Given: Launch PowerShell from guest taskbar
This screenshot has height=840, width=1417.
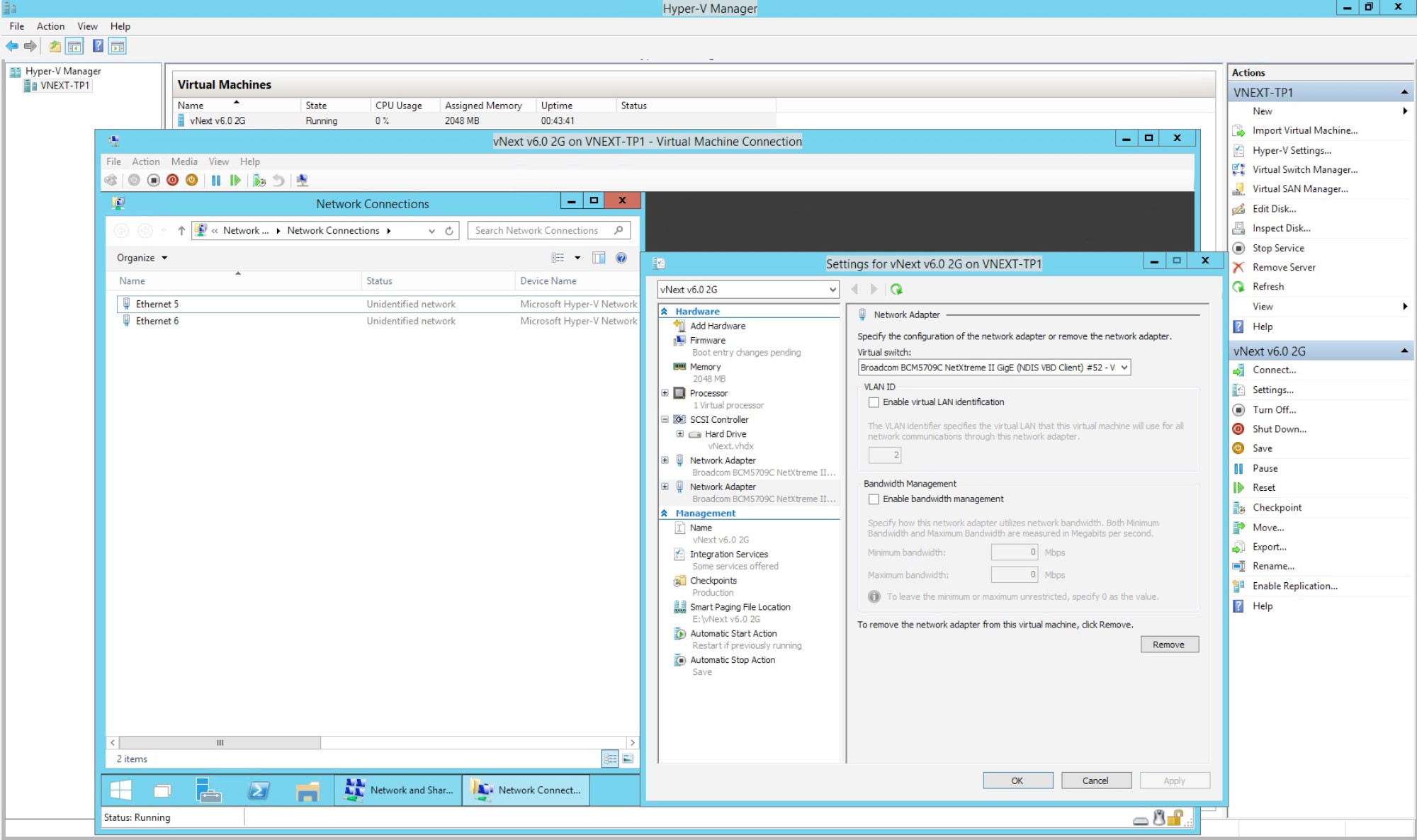Looking at the screenshot, I should [x=259, y=790].
